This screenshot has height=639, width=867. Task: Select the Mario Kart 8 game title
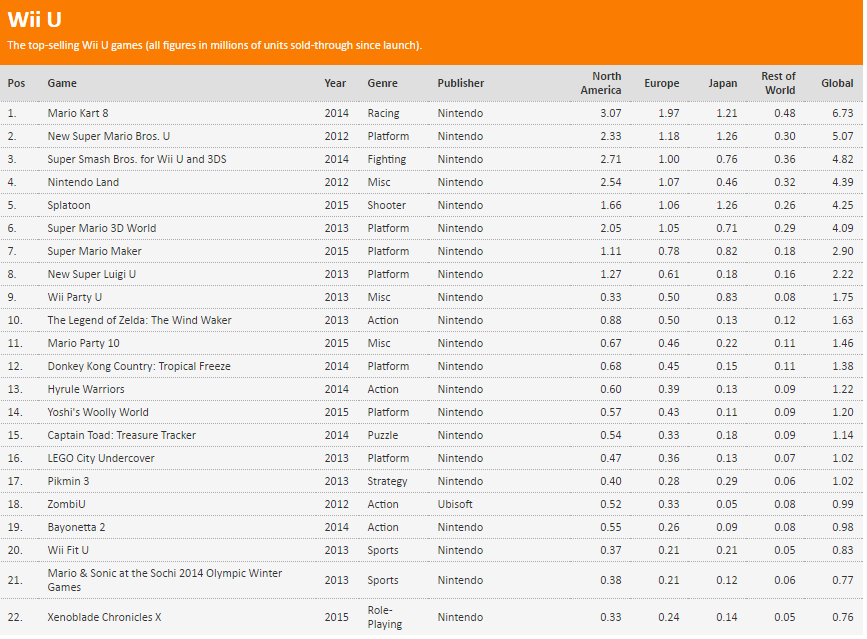tap(78, 113)
